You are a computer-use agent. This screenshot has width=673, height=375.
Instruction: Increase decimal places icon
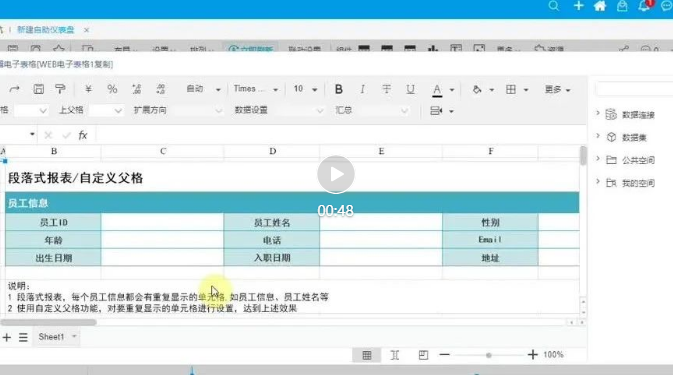[136, 89]
